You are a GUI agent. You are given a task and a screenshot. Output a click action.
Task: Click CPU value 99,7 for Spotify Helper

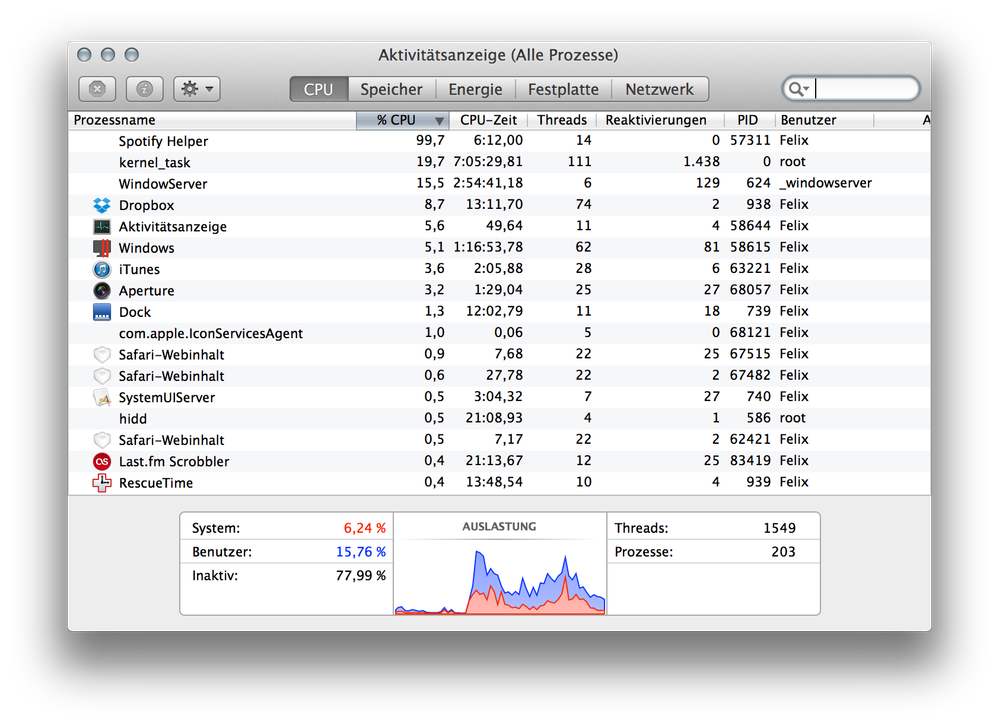click(x=430, y=140)
